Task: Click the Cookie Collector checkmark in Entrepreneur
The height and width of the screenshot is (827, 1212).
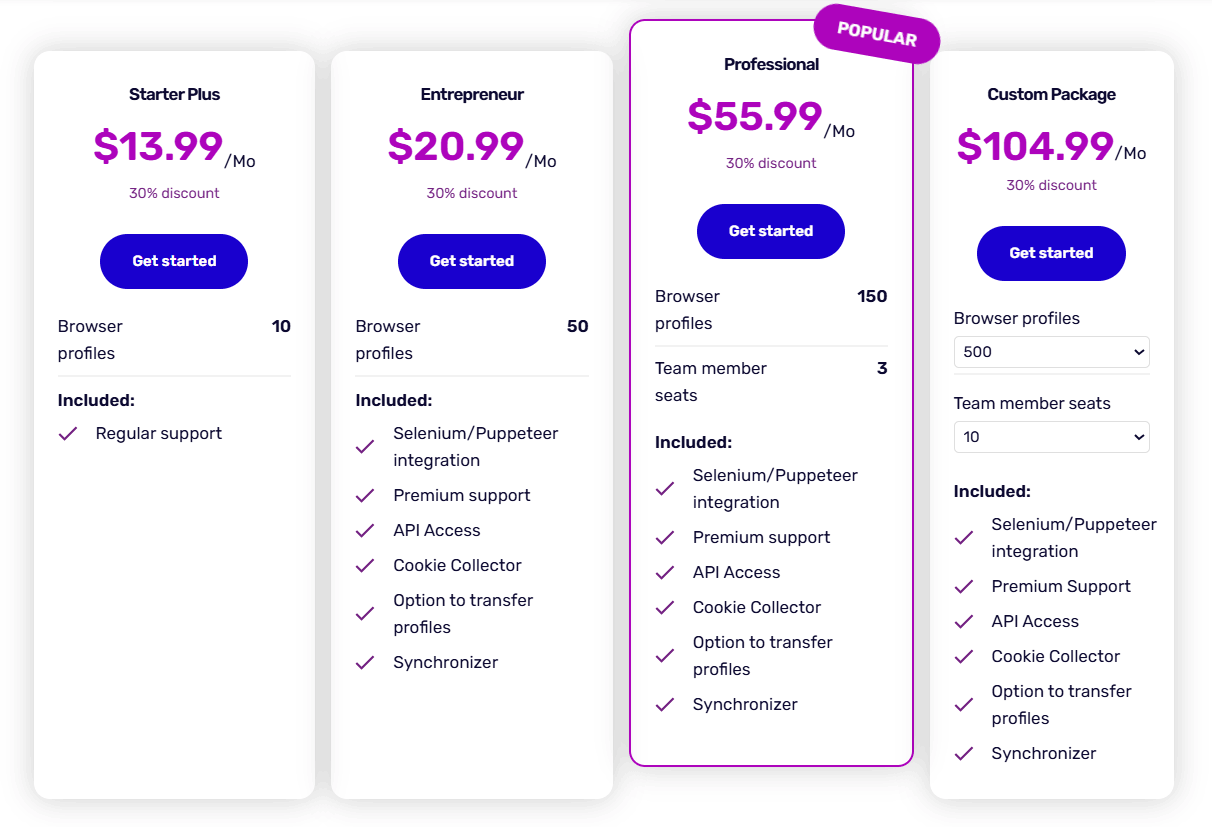Action: point(365,565)
